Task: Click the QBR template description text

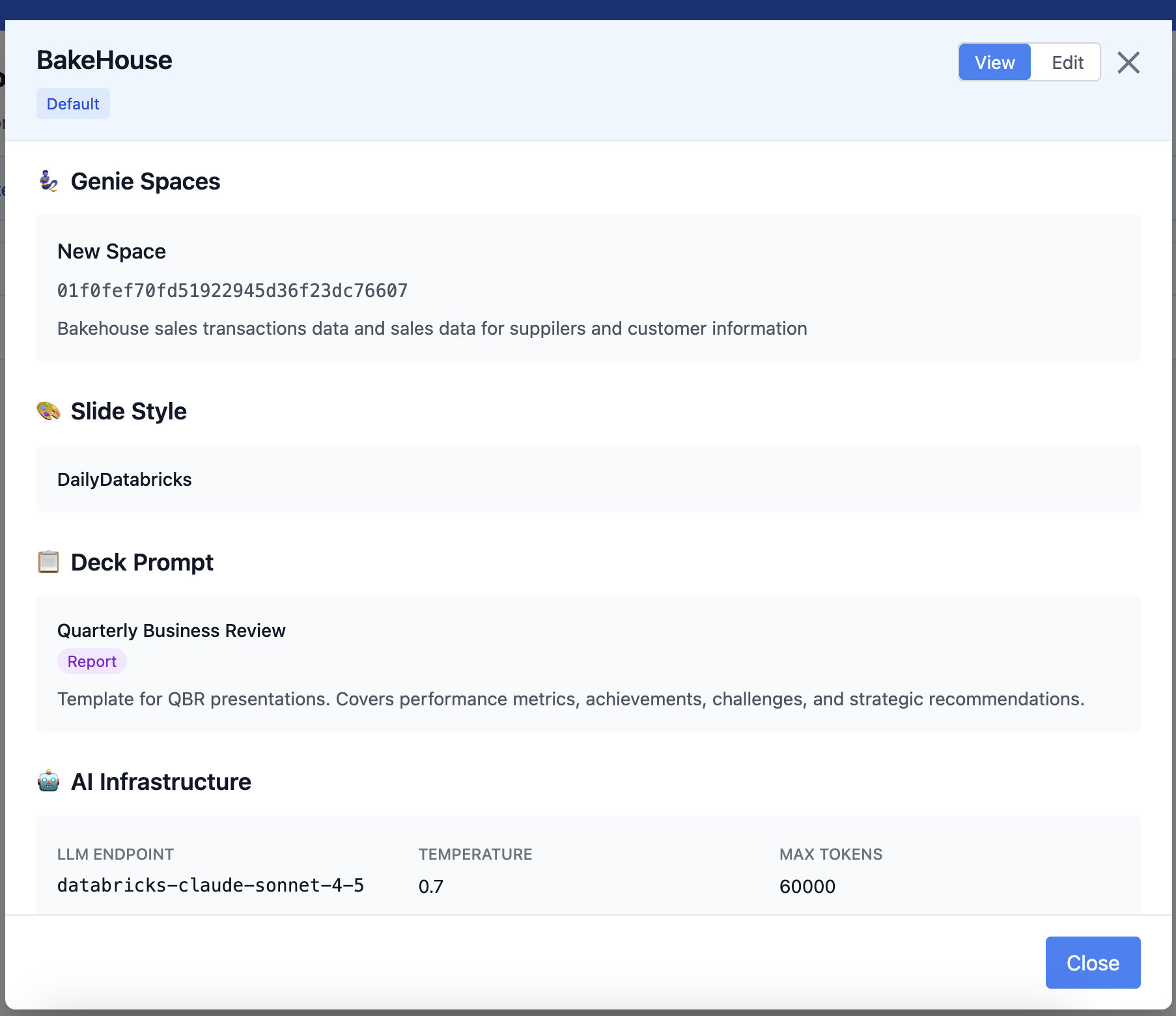Action: (570, 699)
